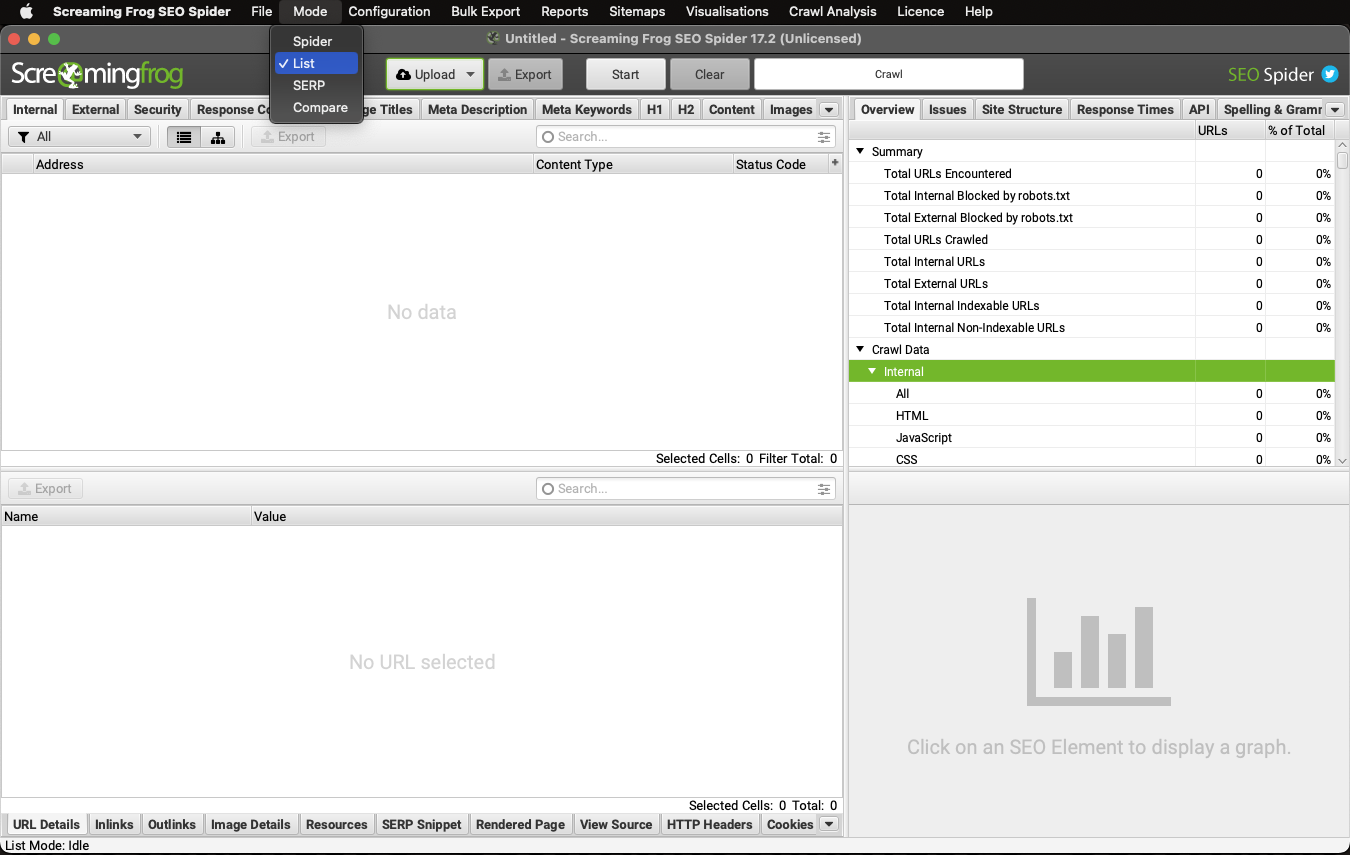The image size is (1350, 855).
Task: Click the add column plus icon
Action: 835,163
